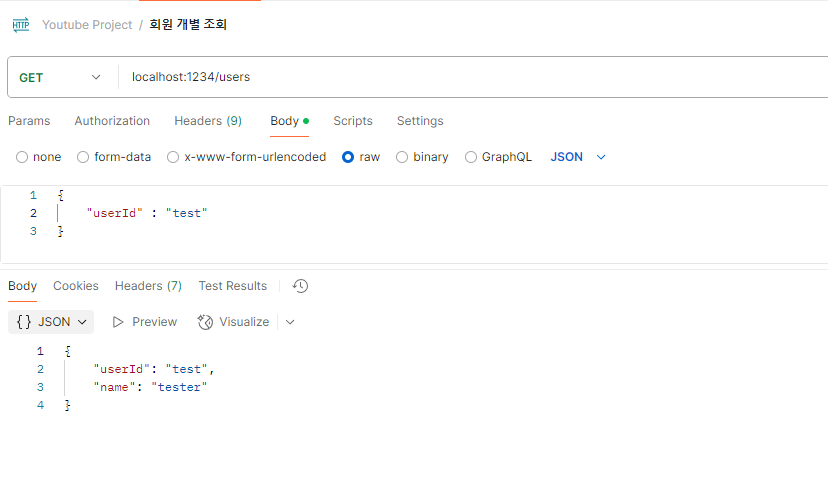
Task: Expand the chevron next to Visualize
Action: coord(290,322)
